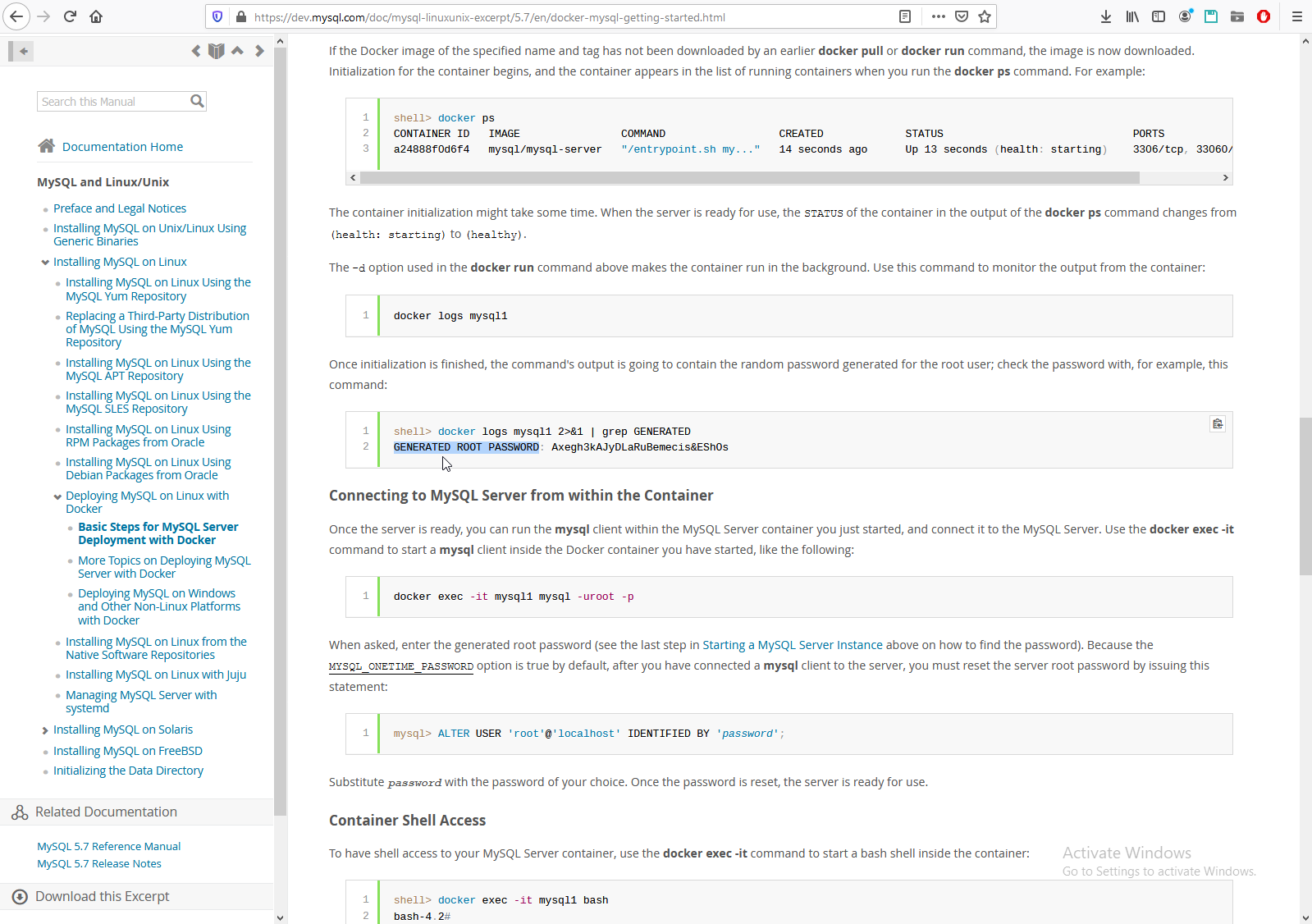This screenshot has width=1312, height=924.
Task: Open Firefox account menu
Action: tap(1185, 16)
